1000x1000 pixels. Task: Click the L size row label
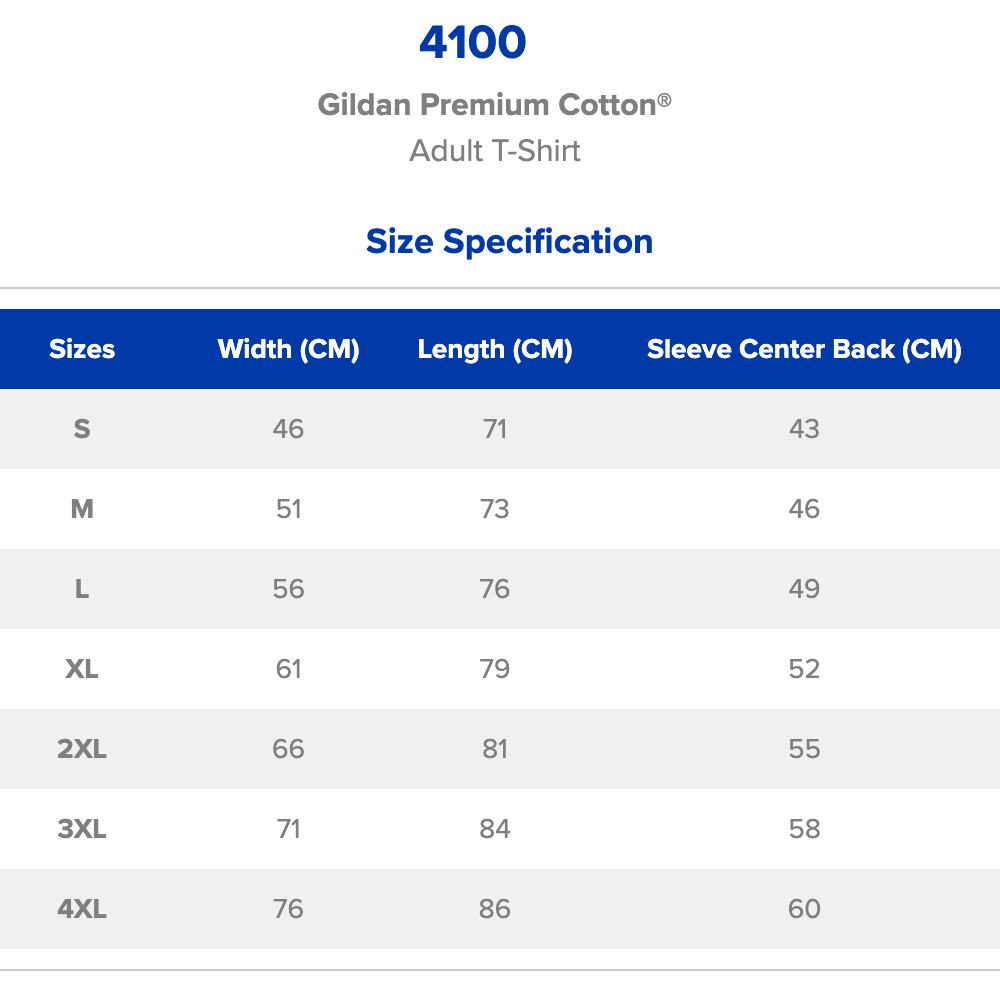pos(82,589)
